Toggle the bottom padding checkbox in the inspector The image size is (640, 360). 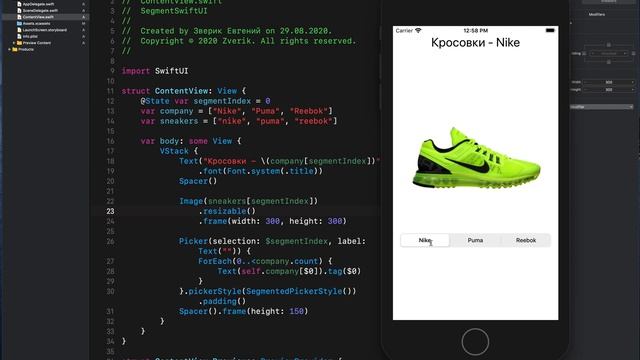[x=609, y=62]
